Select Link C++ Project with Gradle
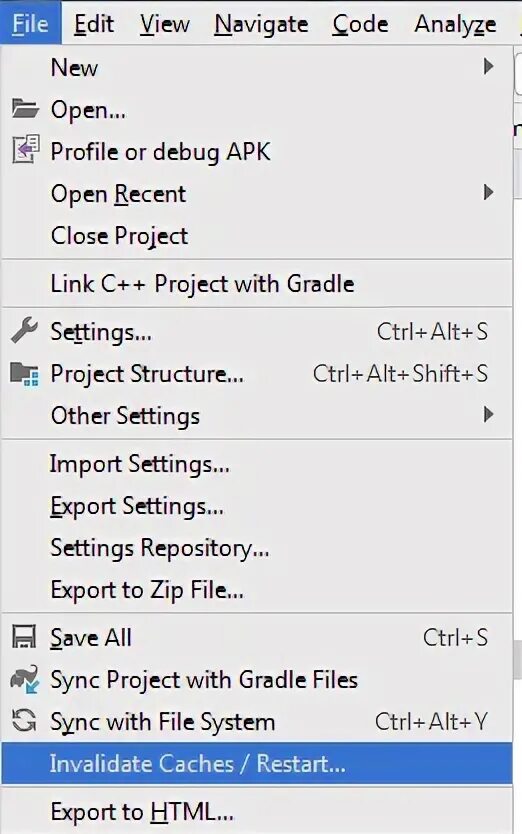Image resolution: width=522 pixels, height=834 pixels. (x=256, y=283)
